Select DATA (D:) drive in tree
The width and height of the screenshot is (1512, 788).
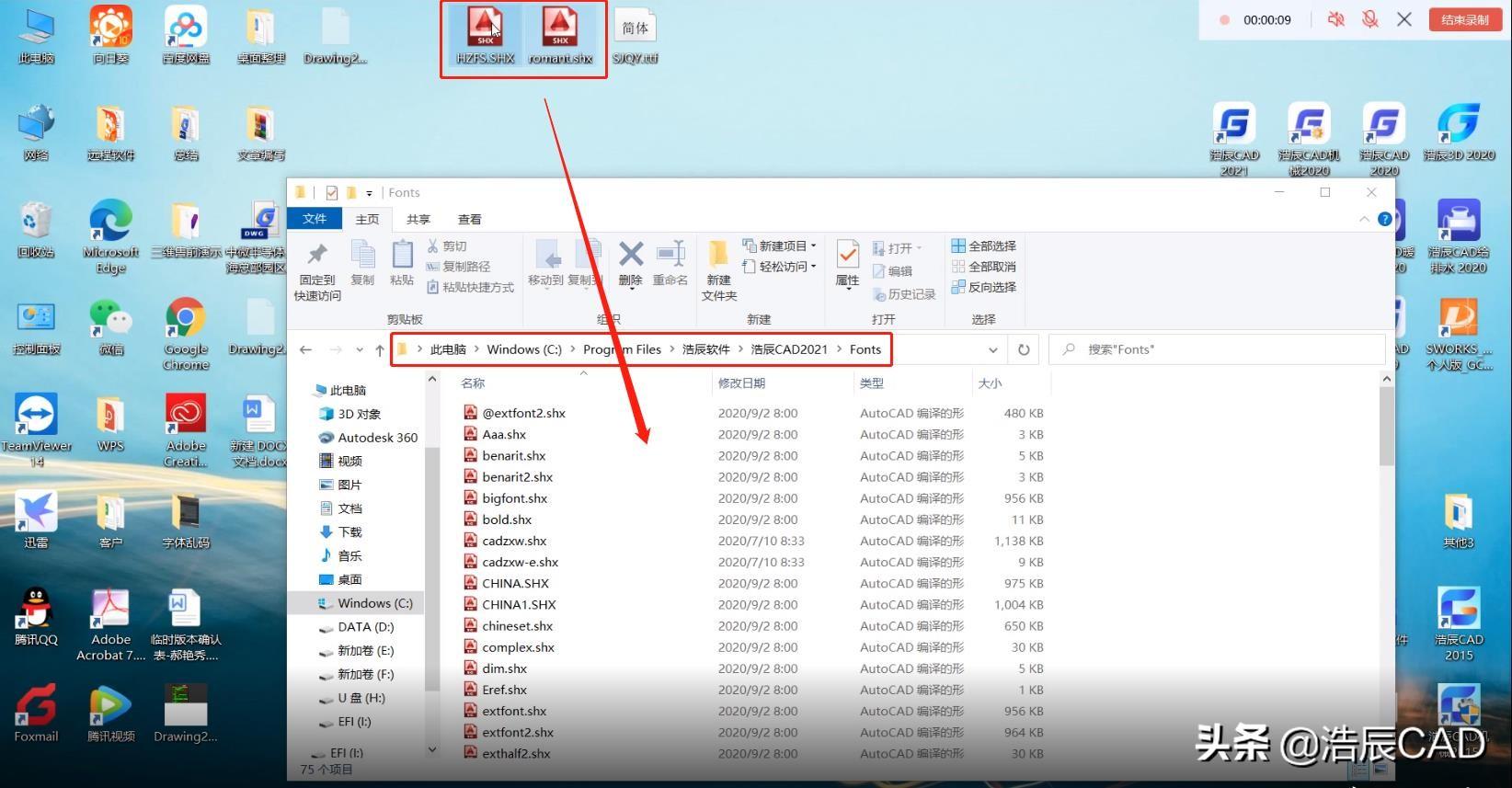[x=356, y=627]
